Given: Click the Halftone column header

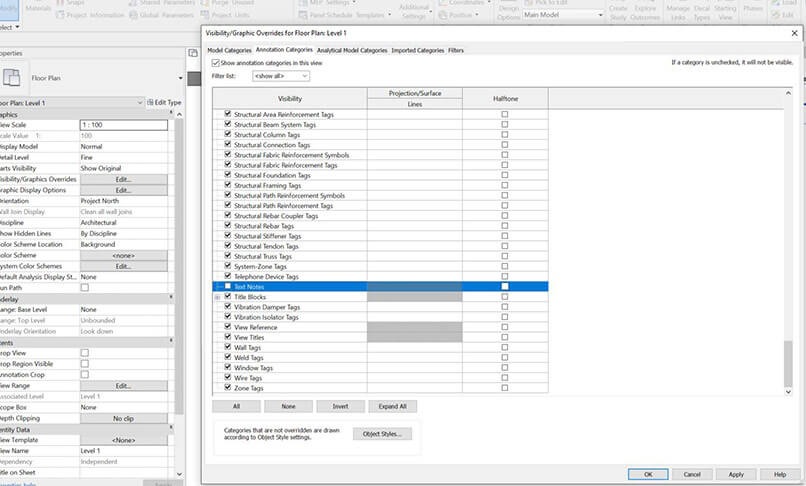Looking at the screenshot, I should pyautogui.click(x=505, y=98).
